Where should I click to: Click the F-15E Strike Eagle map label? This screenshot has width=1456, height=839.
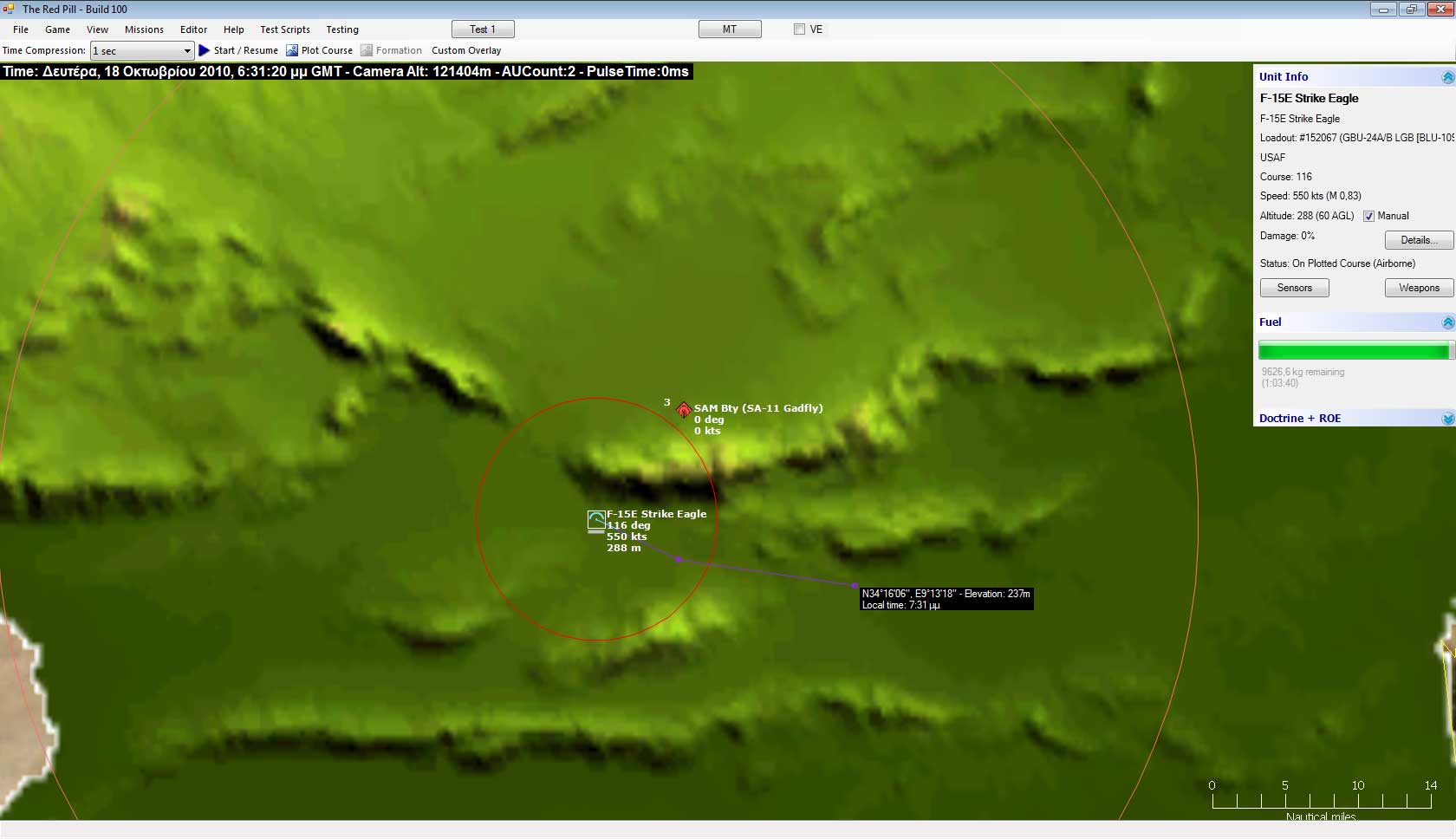tap(656, 514)
